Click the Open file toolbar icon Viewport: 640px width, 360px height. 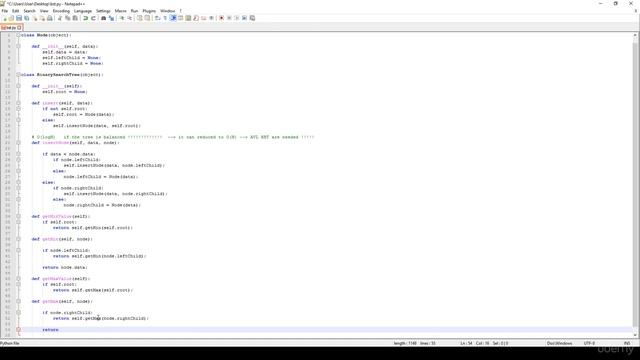point(11,18)
